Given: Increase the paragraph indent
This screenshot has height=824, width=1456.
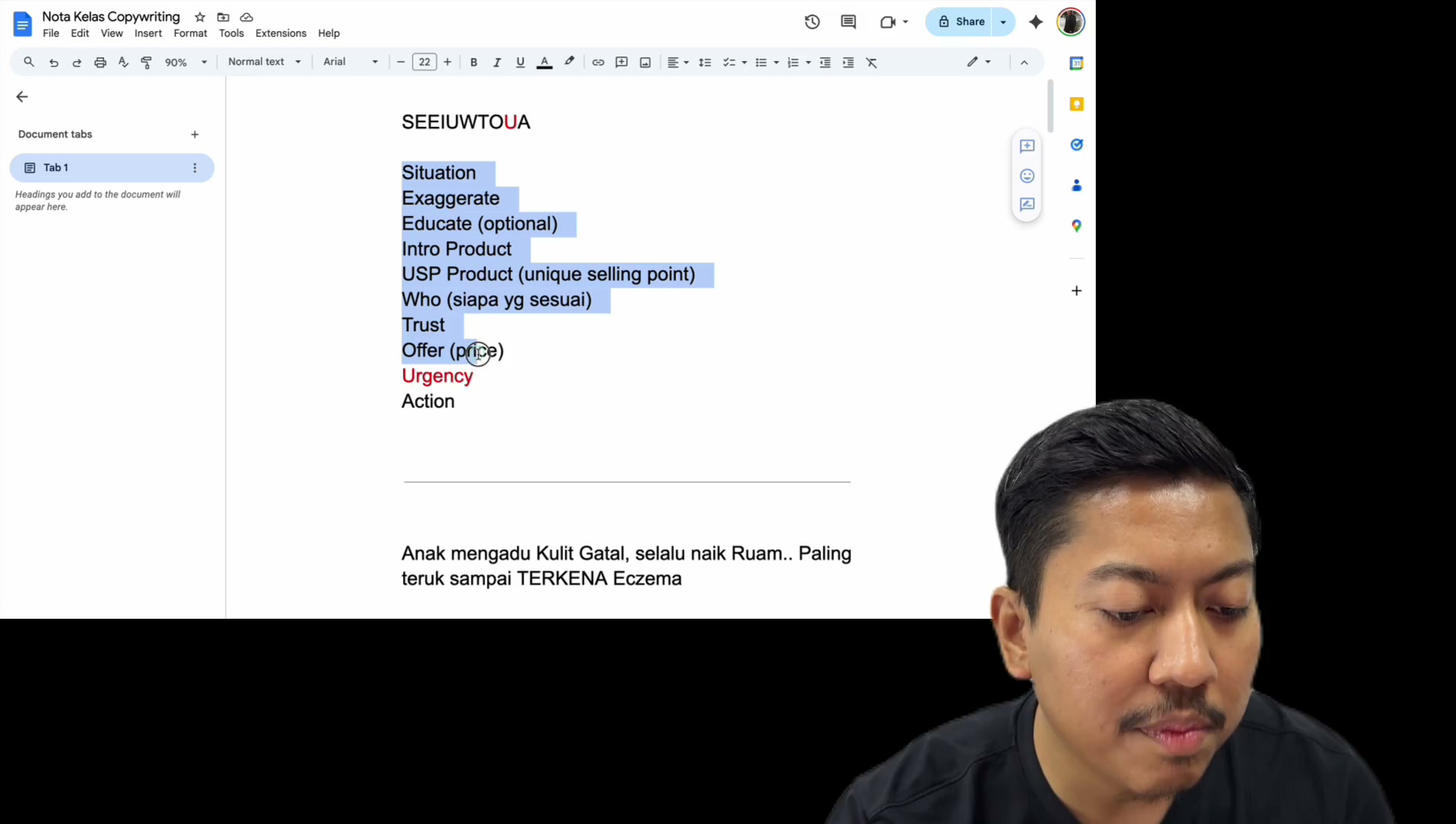Looking at the screenshot, I should 848,63.
